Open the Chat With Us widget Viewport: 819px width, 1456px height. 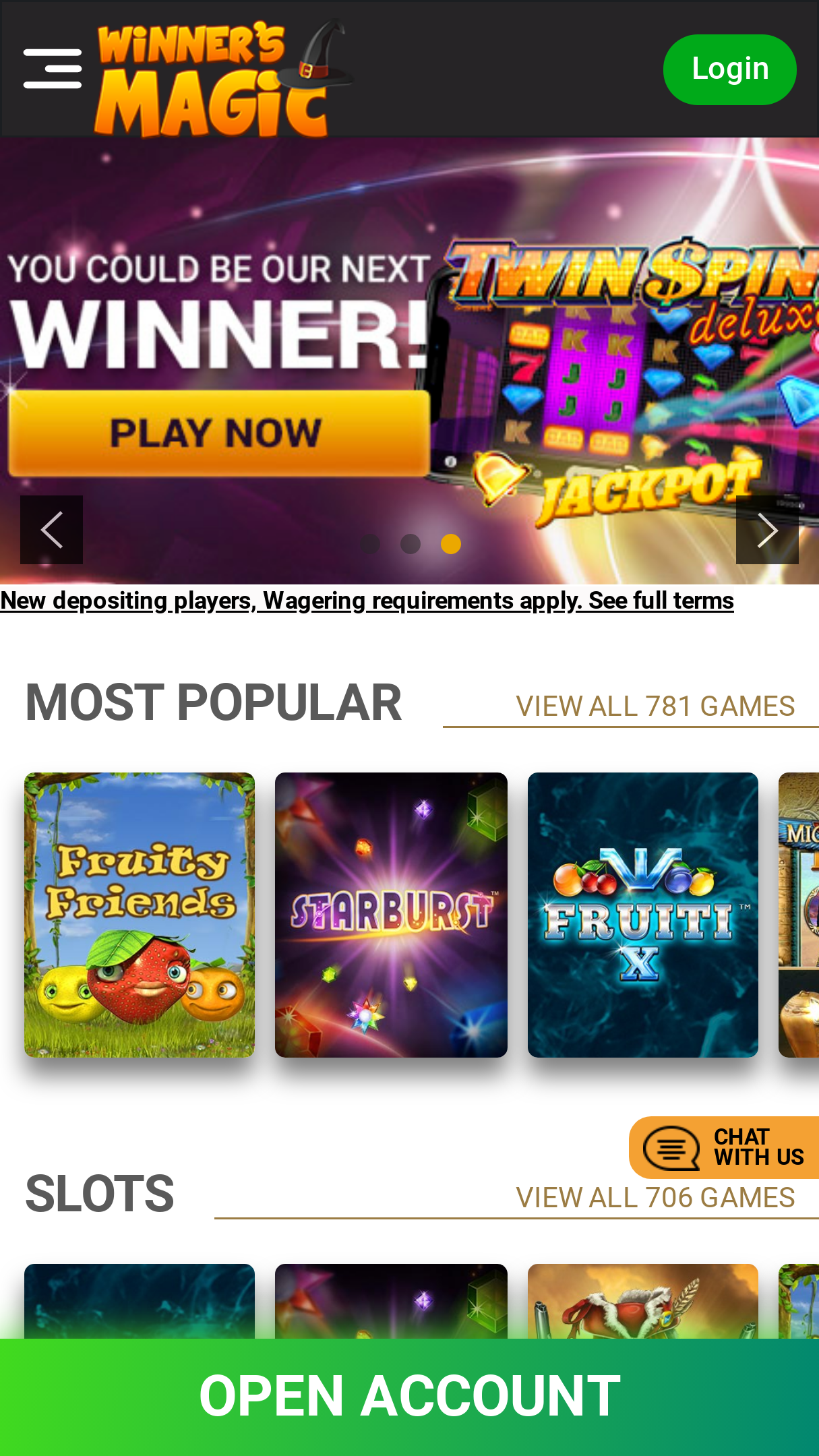724,1147
